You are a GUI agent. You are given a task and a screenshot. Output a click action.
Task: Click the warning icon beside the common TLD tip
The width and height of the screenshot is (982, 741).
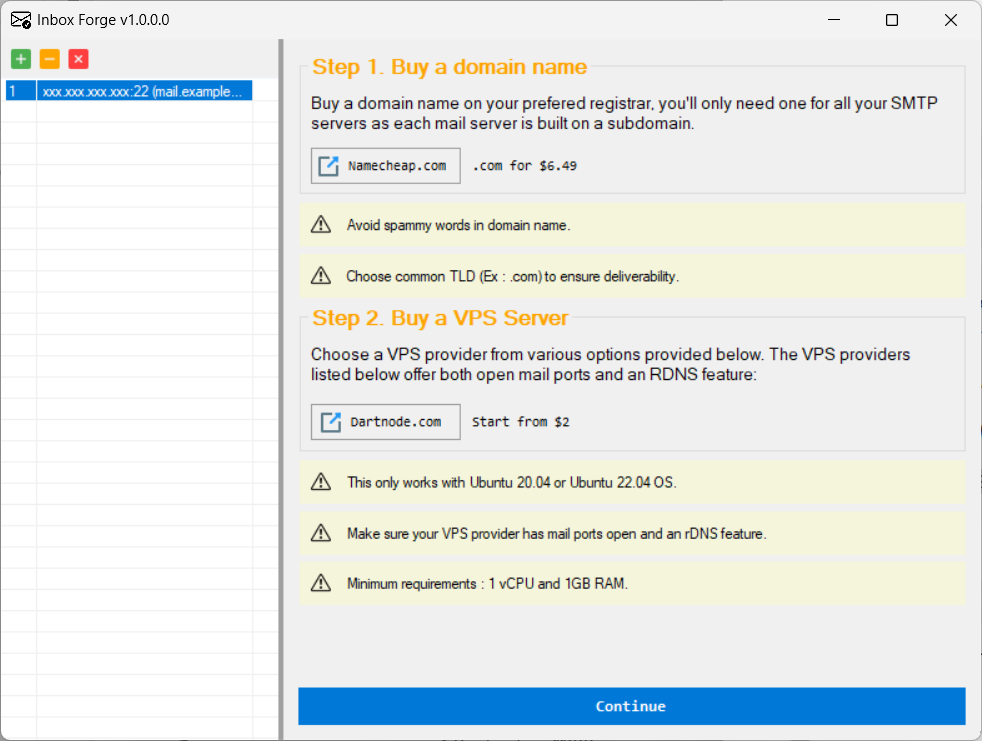click(x=321, y=276)
